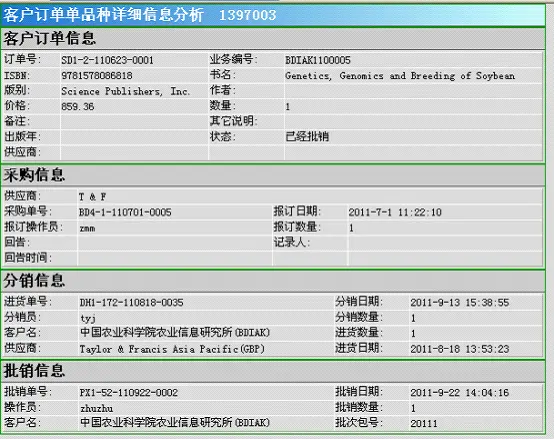Click the batch package number 20111
Screen dimensions: 554x439
424,423
